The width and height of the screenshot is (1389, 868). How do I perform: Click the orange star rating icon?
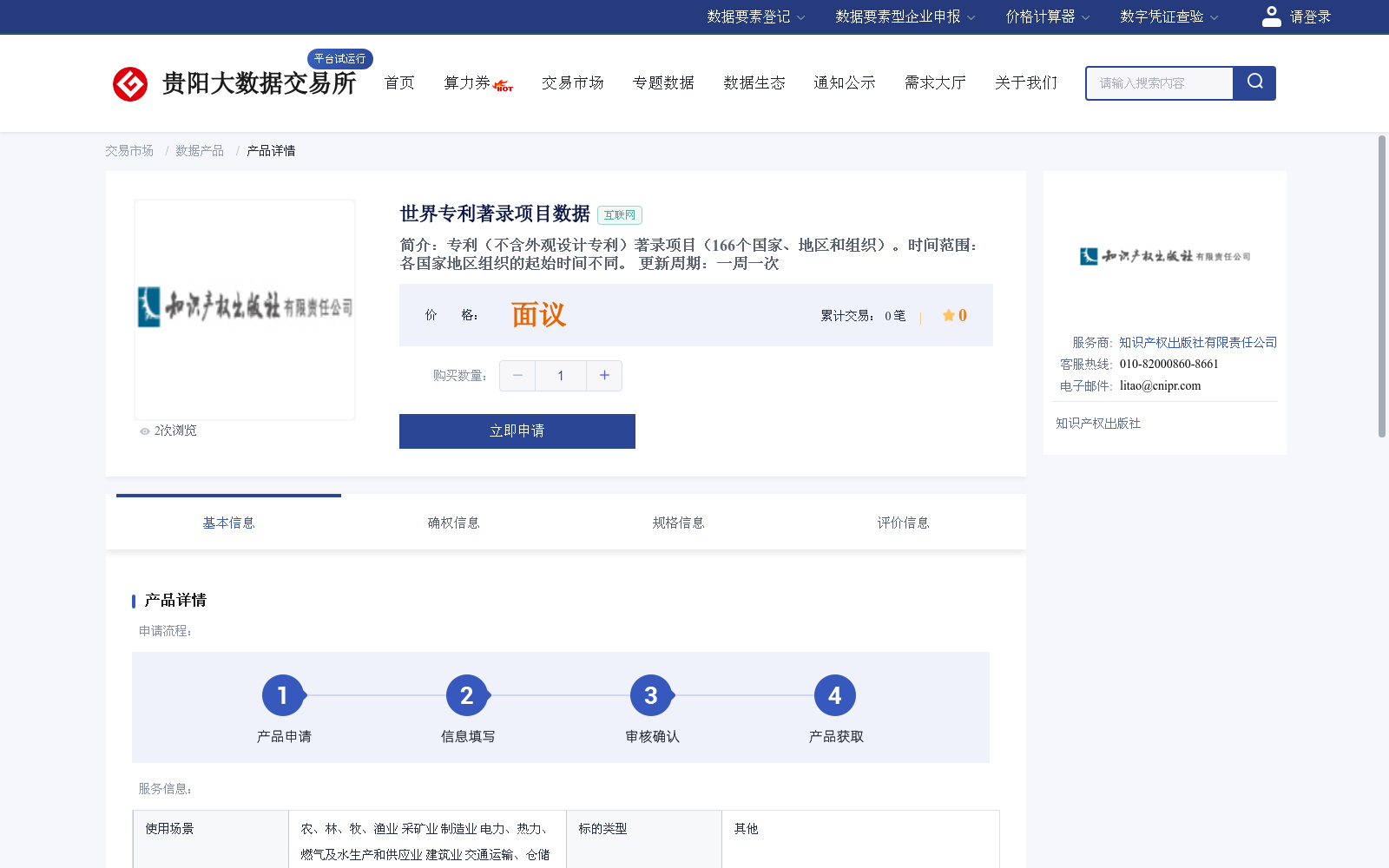948,315
